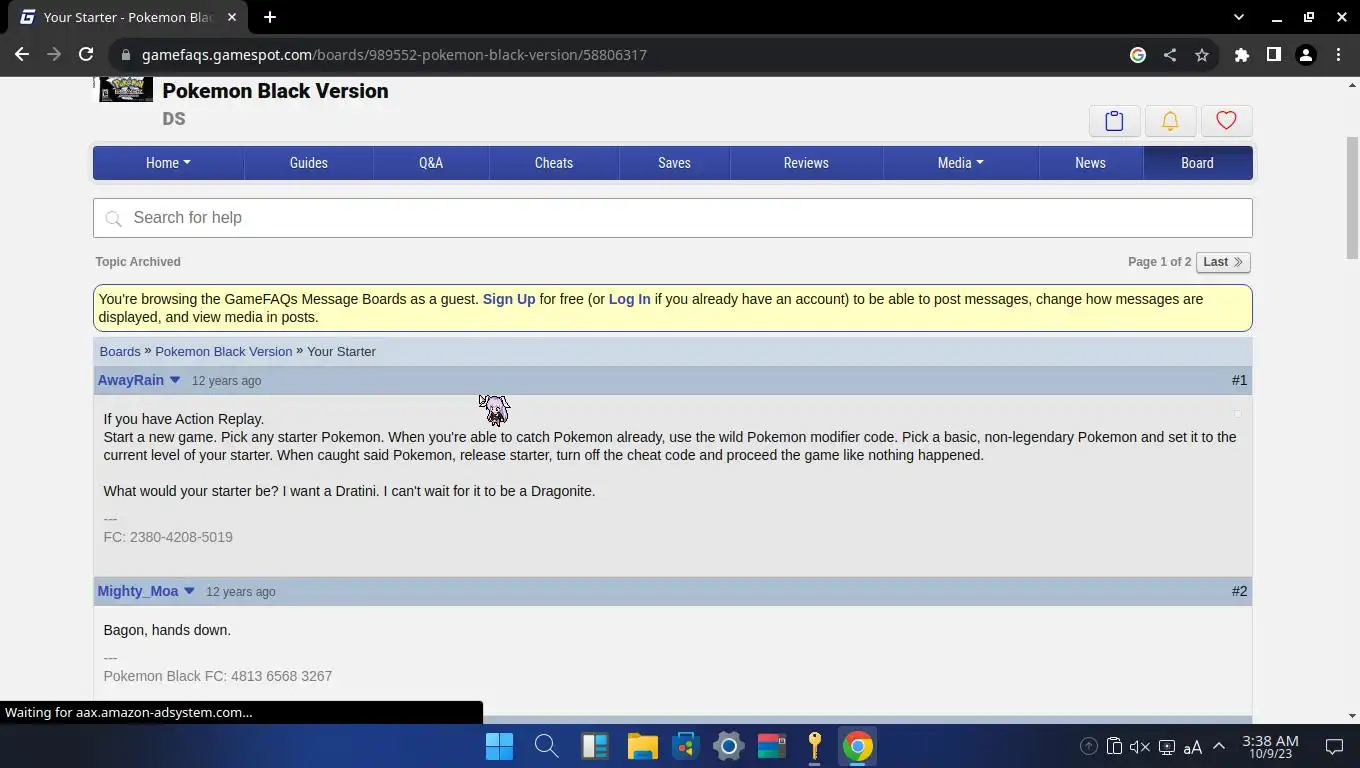Open the Home dropdown menu
This screenshot has height=768, width=1360.
(168, 163)
